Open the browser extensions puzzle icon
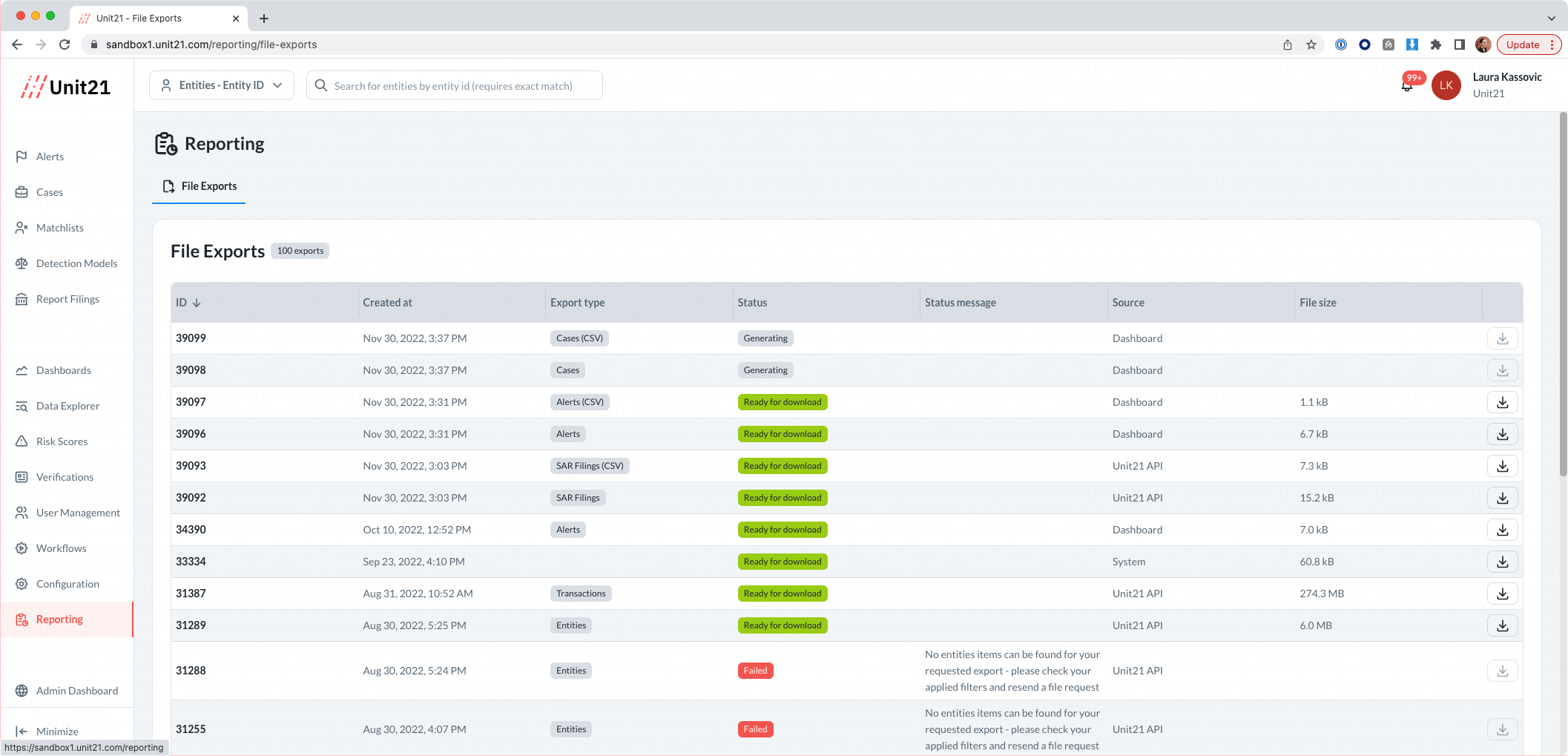 coord(1436,45)
